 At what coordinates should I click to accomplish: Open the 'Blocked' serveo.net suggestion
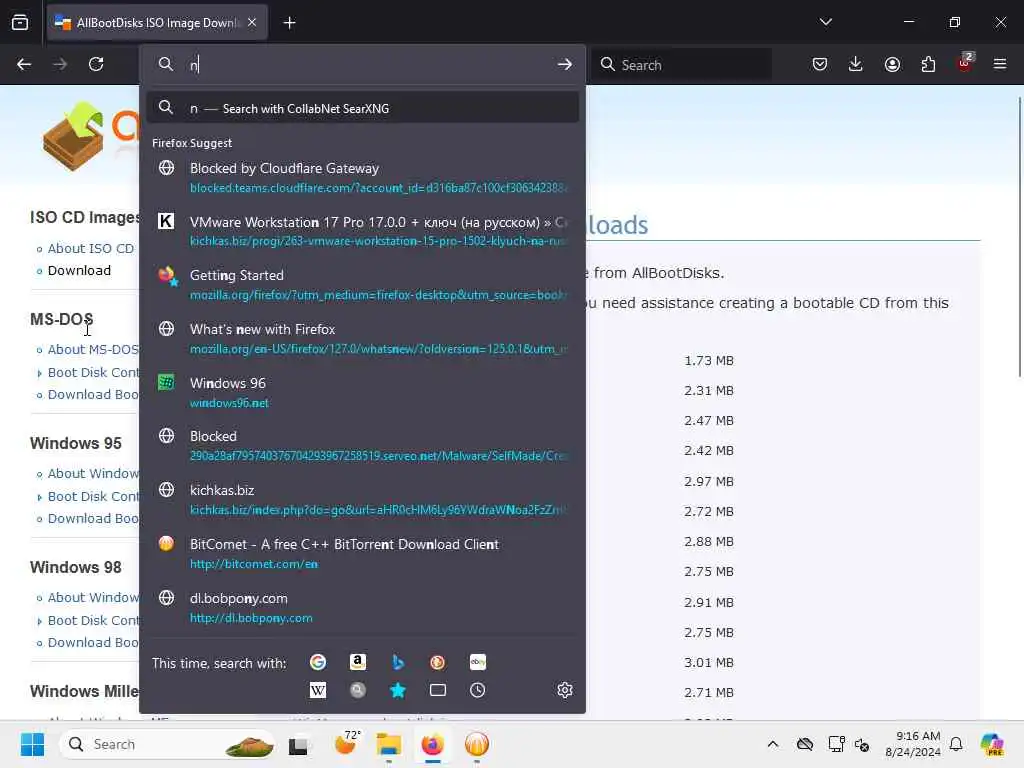[362, 446]
